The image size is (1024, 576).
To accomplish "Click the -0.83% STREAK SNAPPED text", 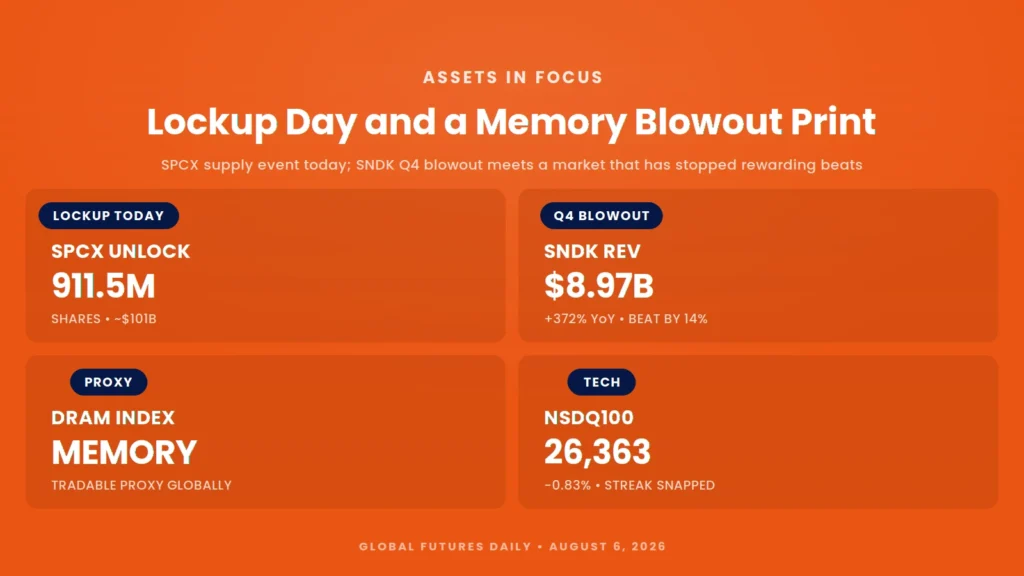I will click(x=630, y=485).
